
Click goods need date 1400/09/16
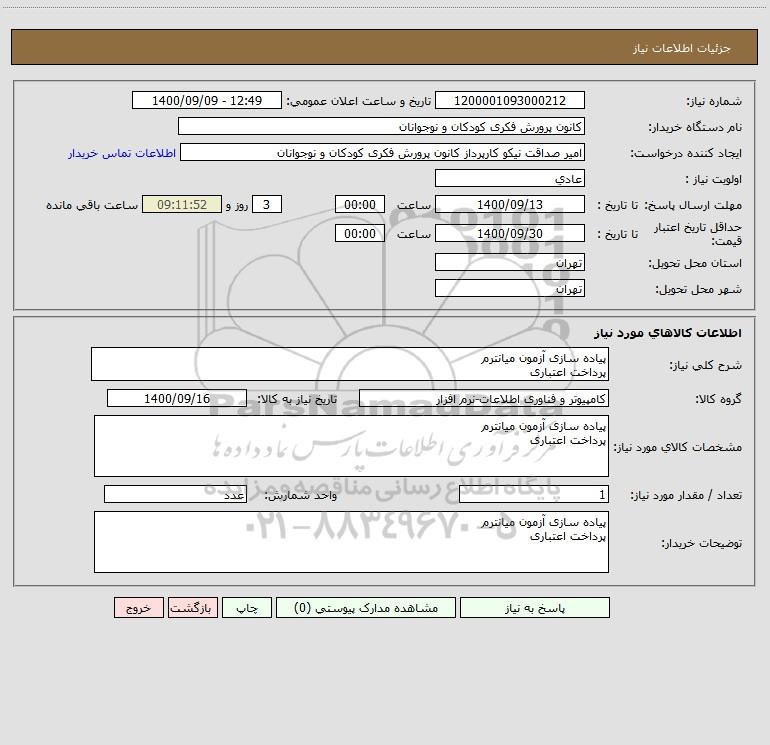click(x=177, y=398)
